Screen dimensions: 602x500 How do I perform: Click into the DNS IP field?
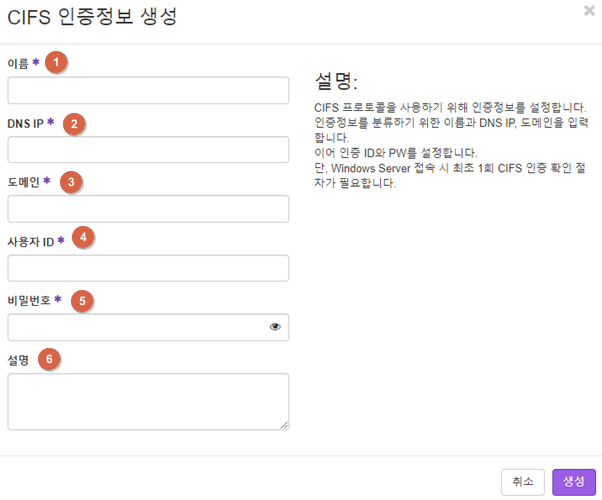coord(148,150)
